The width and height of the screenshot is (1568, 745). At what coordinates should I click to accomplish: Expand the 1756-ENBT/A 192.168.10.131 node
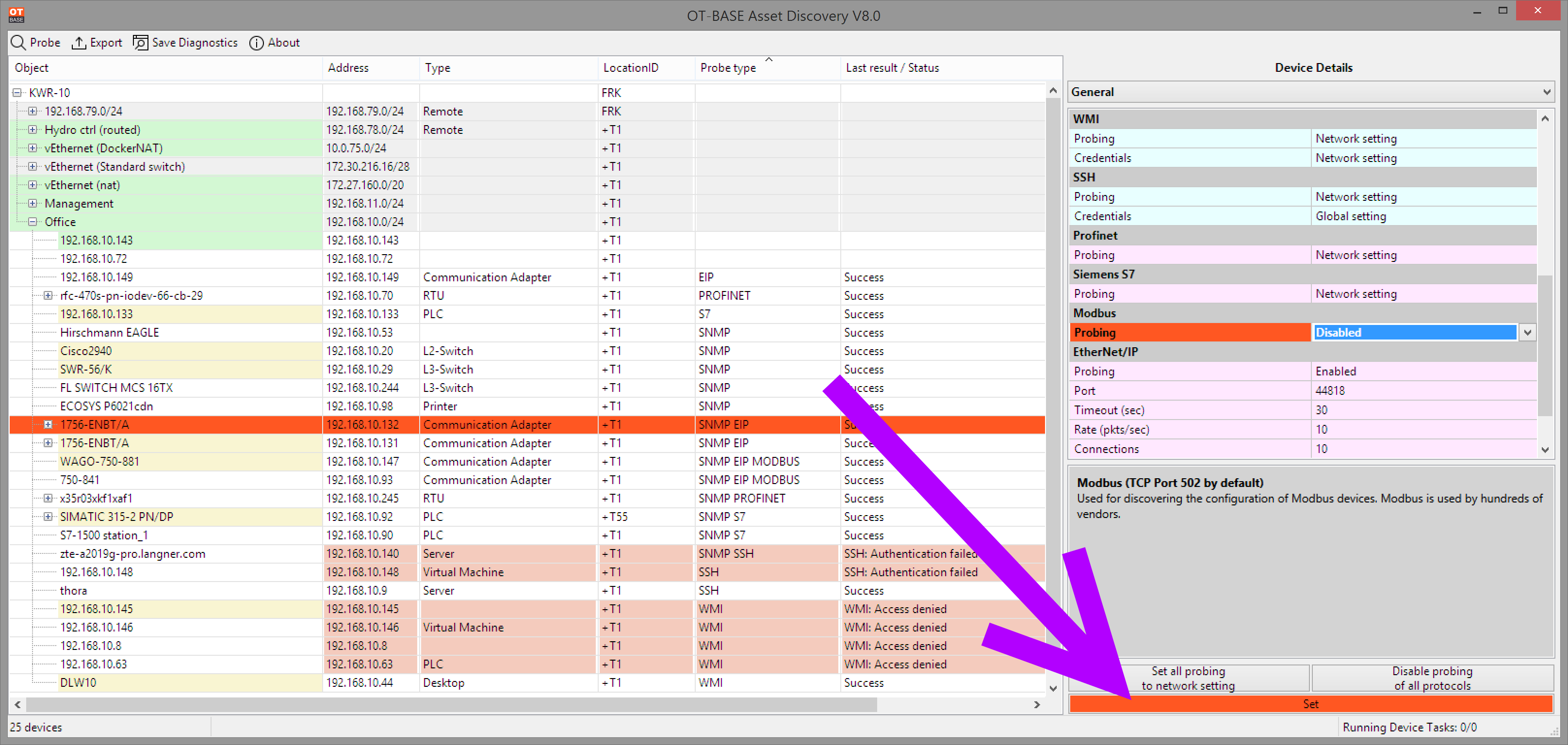(48, 442)
